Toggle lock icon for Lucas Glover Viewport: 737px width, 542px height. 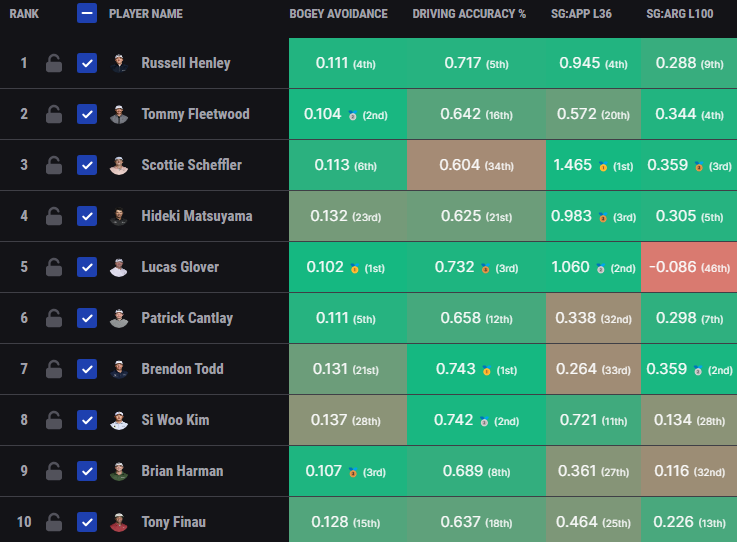point(54,267)
